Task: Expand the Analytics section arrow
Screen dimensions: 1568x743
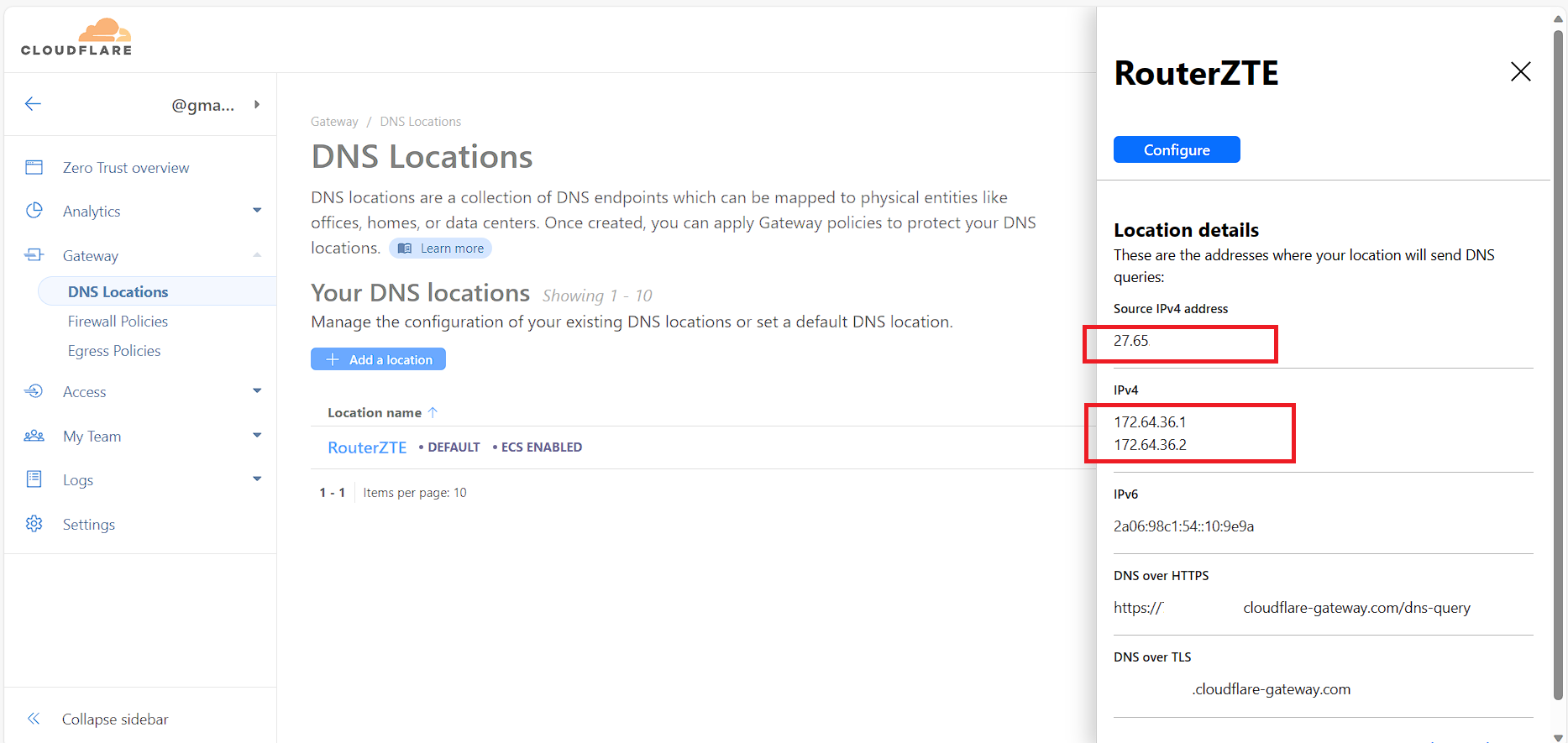Action: pos(257,210)
